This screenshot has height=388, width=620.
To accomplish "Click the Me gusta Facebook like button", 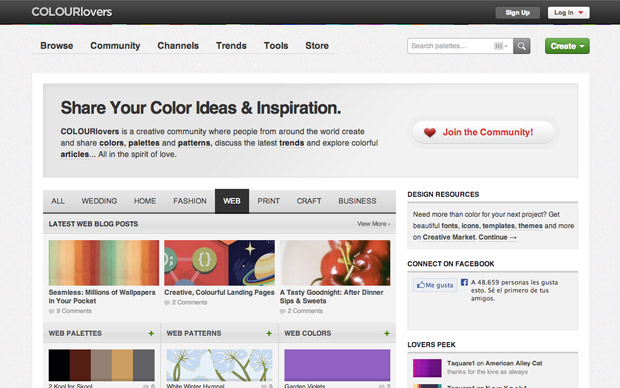I will point(435,285).
